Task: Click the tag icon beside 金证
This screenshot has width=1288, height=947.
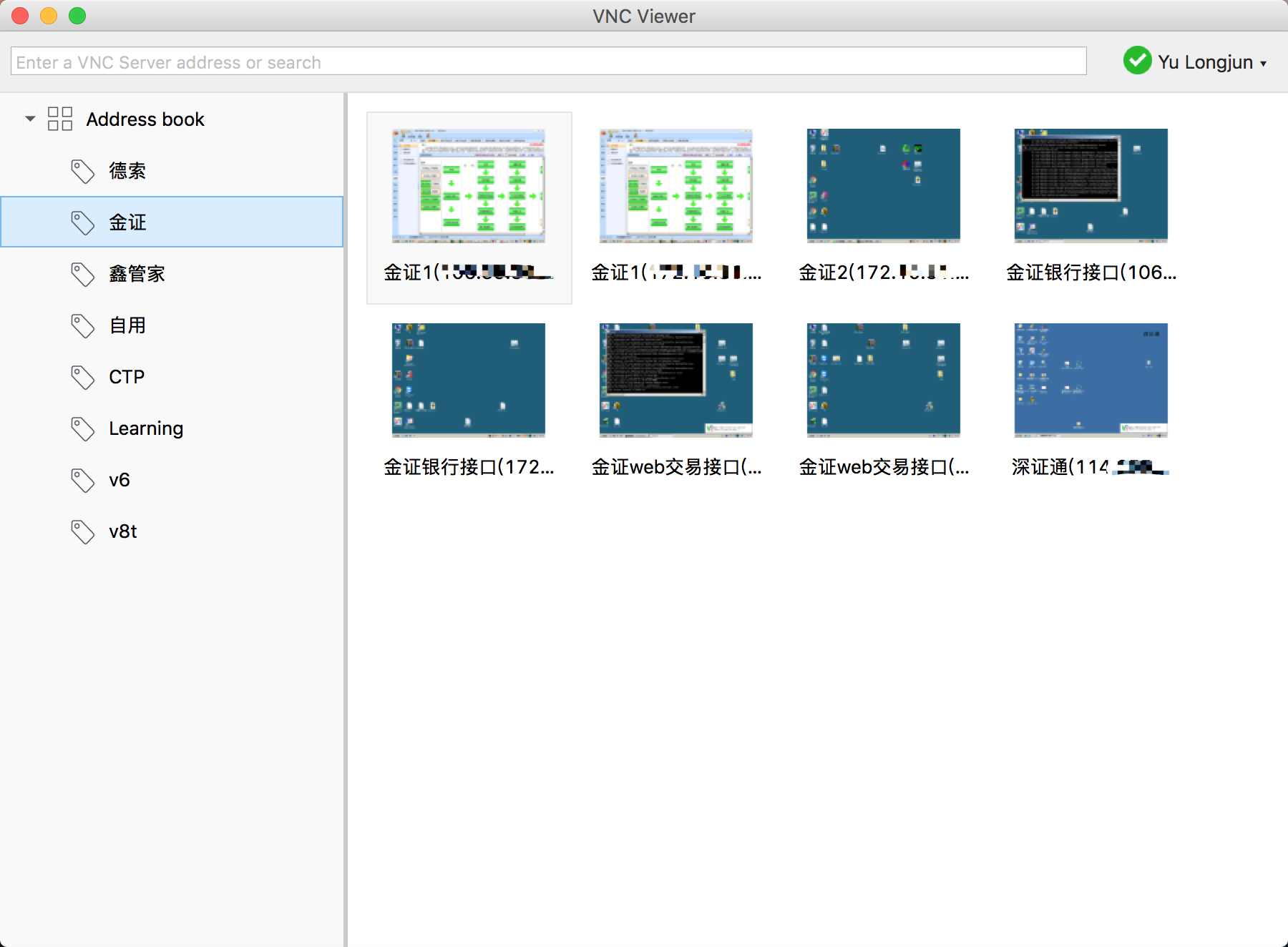Action: point(82,222)
